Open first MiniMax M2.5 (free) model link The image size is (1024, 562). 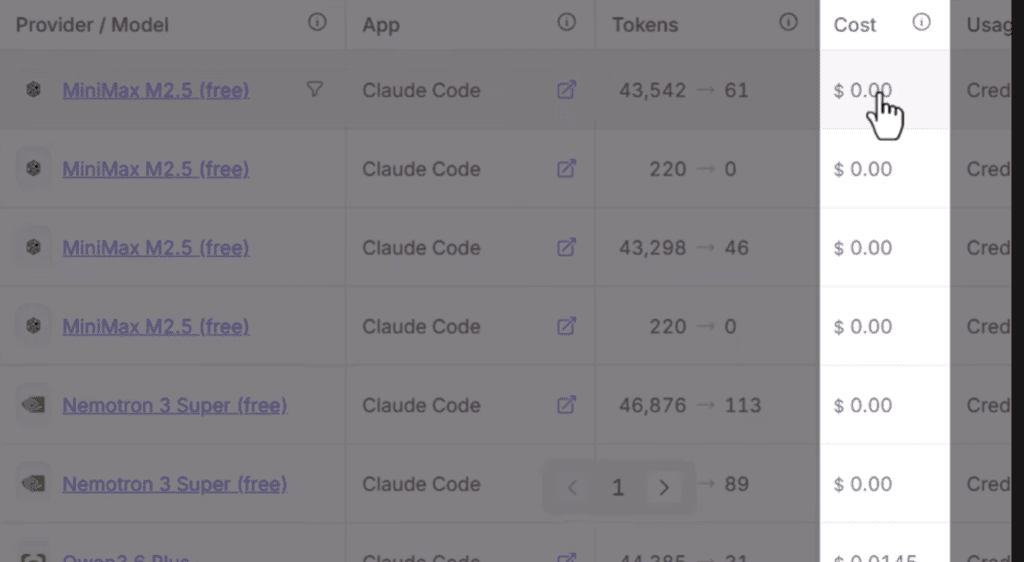pos(155,90)
